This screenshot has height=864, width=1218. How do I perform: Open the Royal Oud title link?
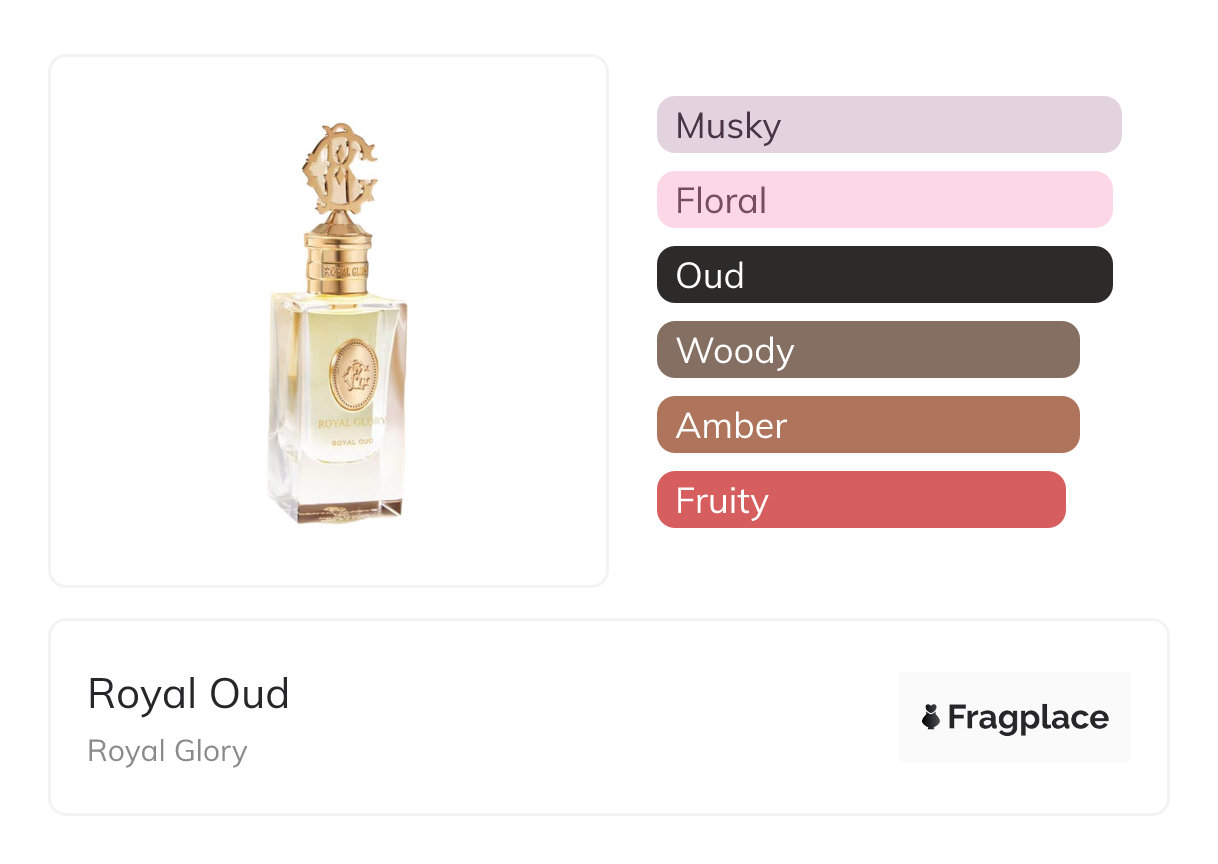click(x=188, y=694)
